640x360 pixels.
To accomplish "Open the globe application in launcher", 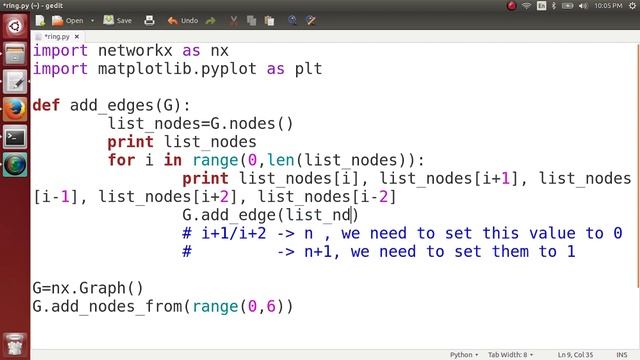I will coord(15,164).
